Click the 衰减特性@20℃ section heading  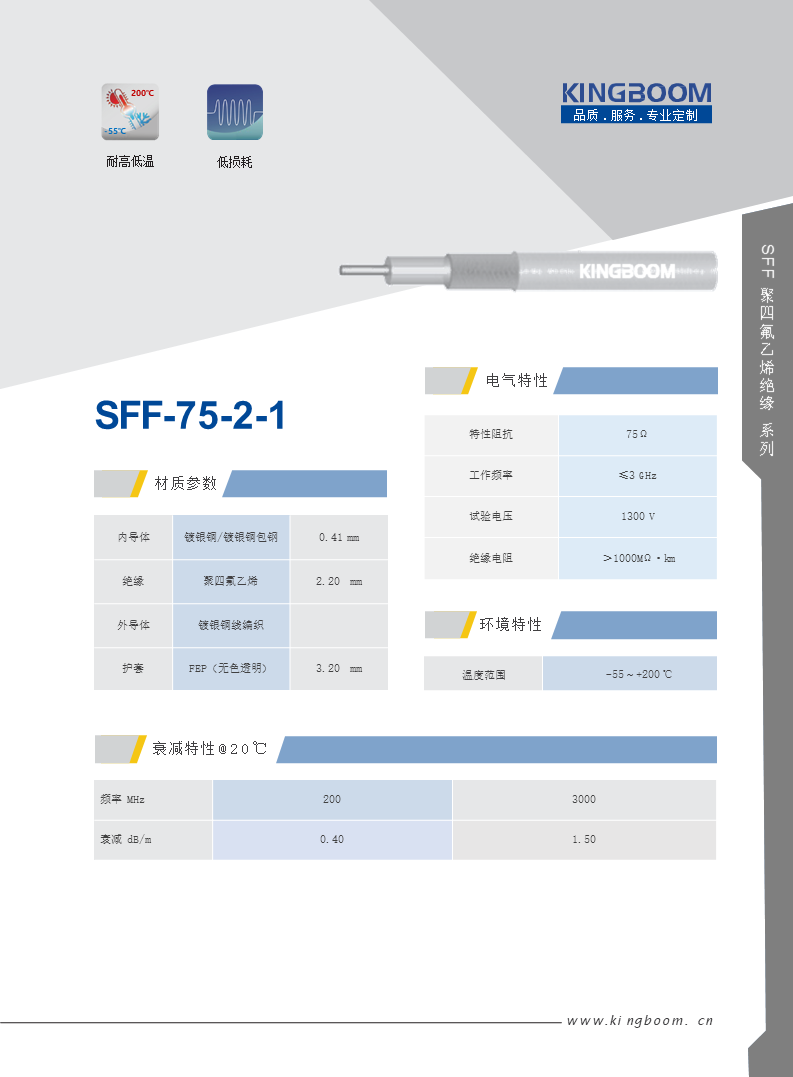(x=209, y=749)
